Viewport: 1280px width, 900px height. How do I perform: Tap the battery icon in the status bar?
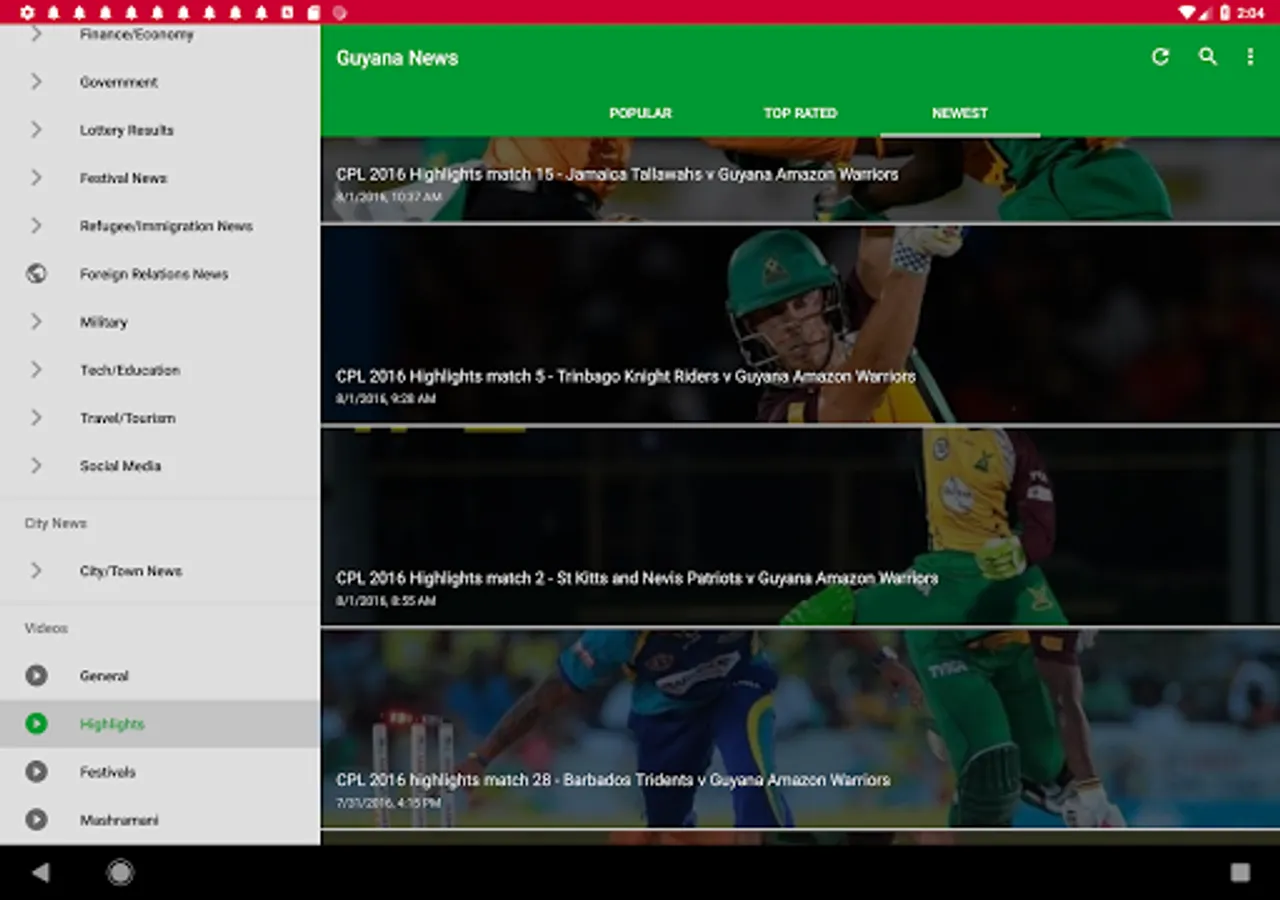tap(1225, 12)
